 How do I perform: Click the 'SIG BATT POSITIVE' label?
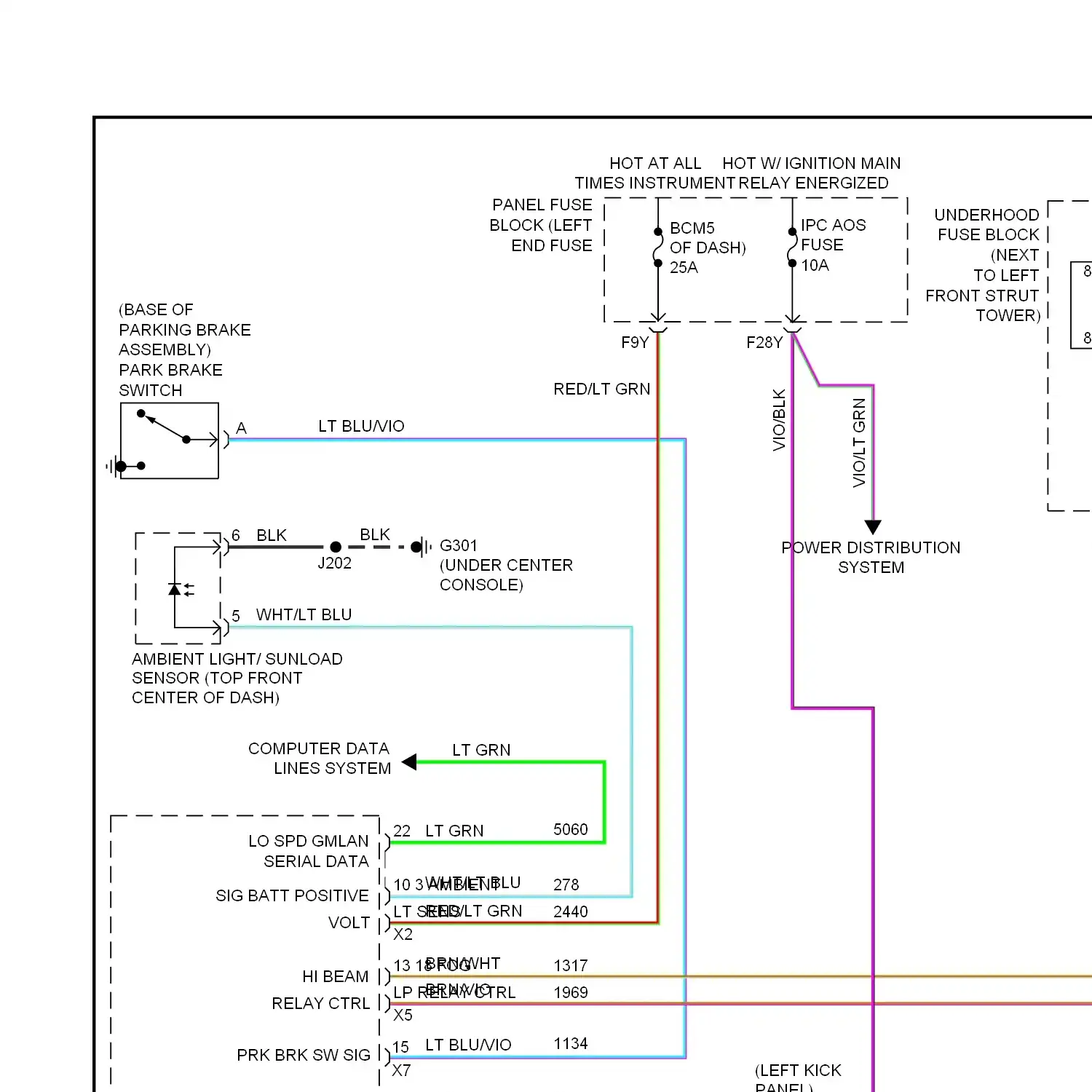(x=292, y=895)
